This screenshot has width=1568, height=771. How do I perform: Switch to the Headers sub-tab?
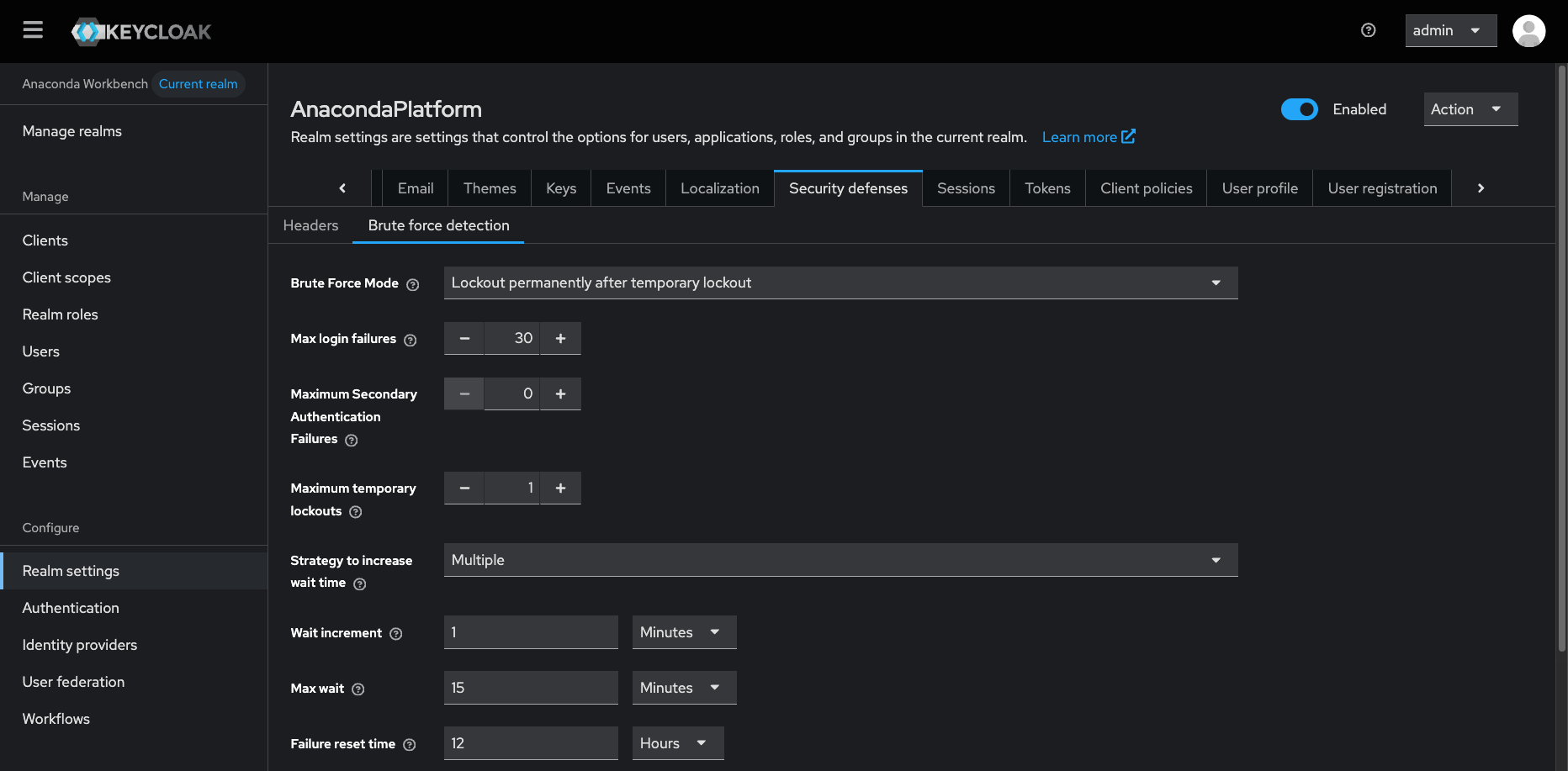point(310,225)
